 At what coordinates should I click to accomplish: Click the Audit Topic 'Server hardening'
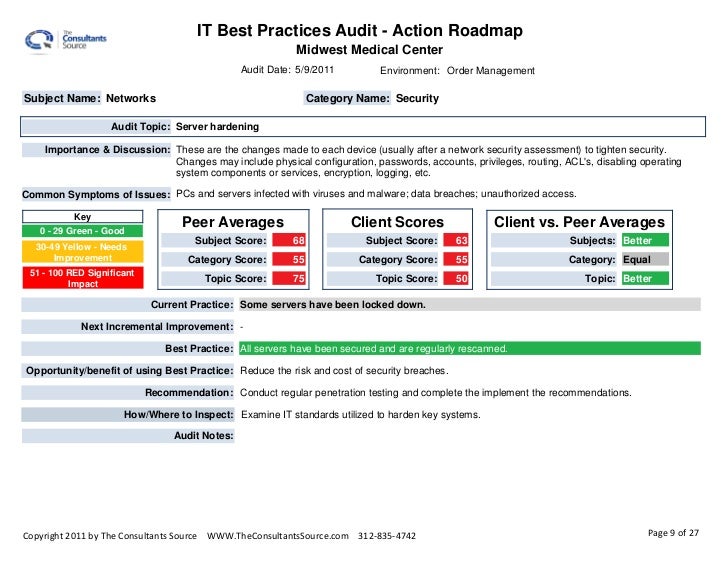coord(217,127)
